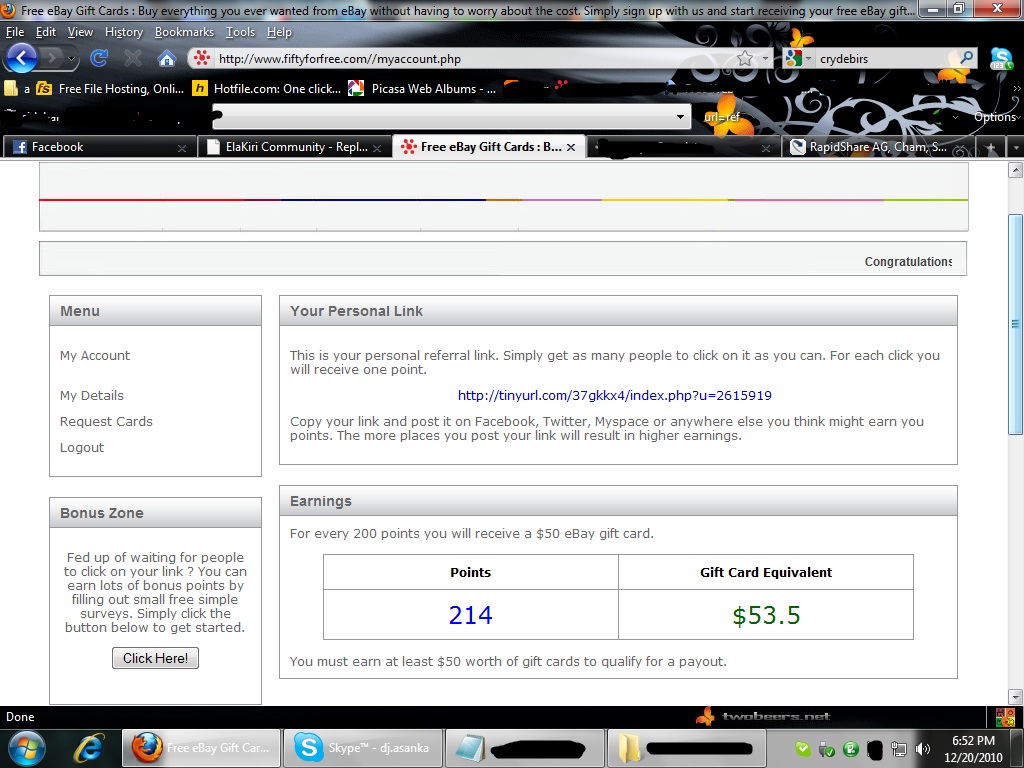Click the site favicon in address bar
Image resolution: width=1024 pixels, height=768 pixels.
pyautogui.click(x=202, y=58)
